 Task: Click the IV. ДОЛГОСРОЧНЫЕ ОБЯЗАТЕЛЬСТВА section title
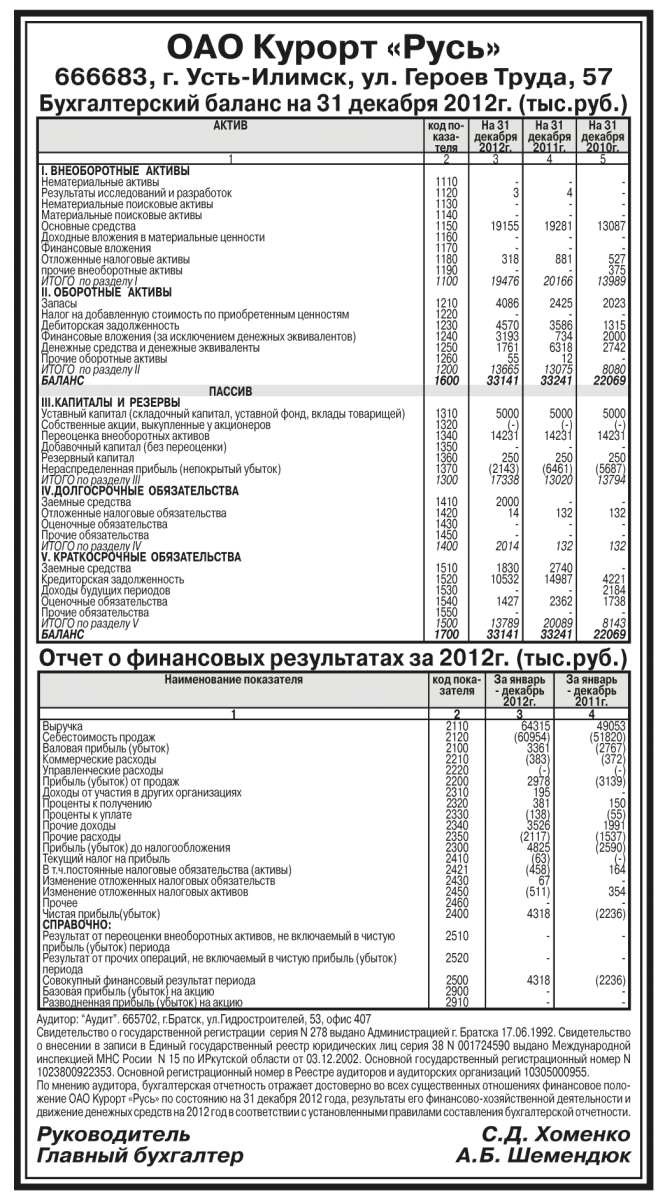point(138,491)
